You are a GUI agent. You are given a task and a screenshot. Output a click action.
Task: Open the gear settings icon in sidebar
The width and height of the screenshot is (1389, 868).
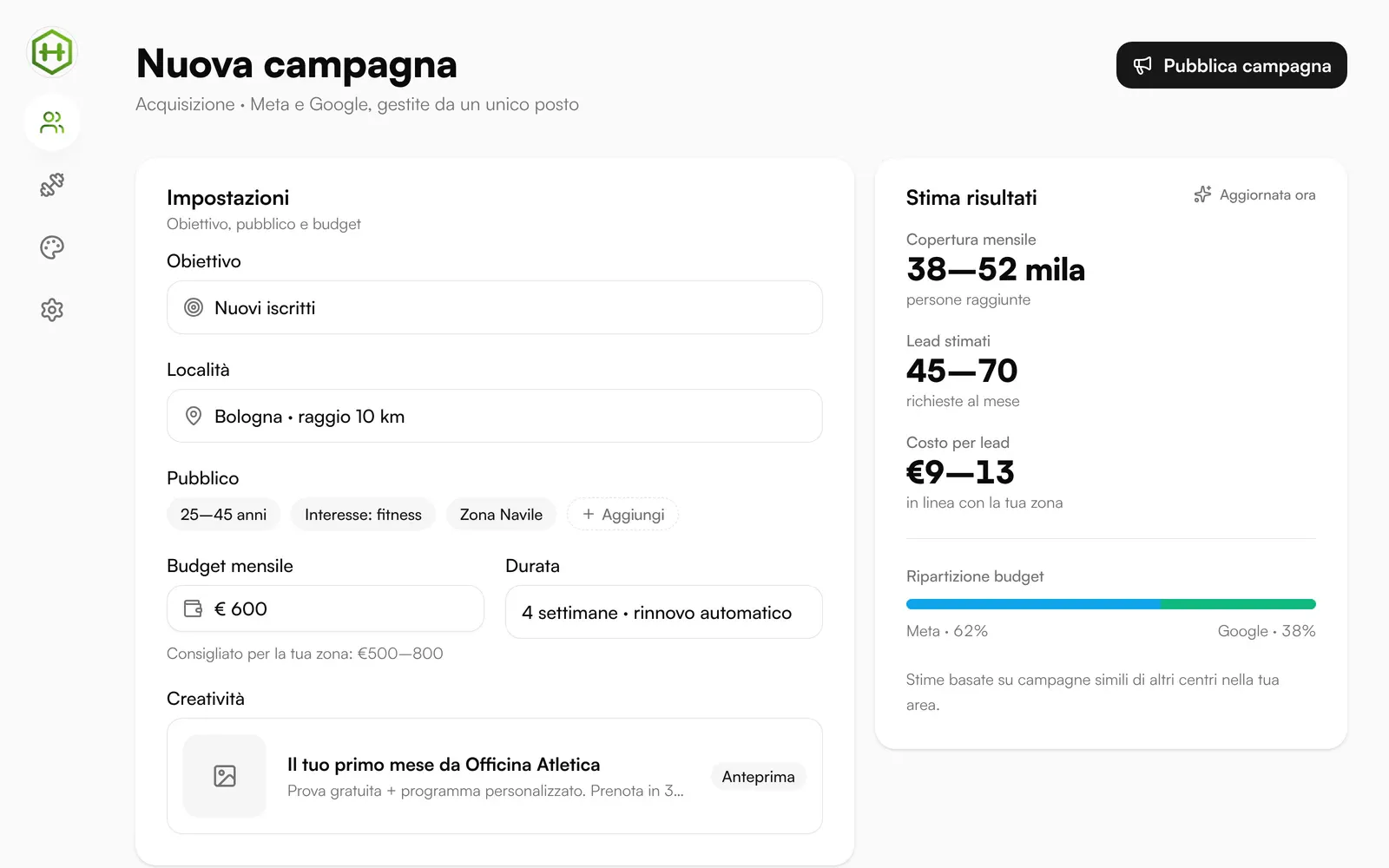point(52,310)
